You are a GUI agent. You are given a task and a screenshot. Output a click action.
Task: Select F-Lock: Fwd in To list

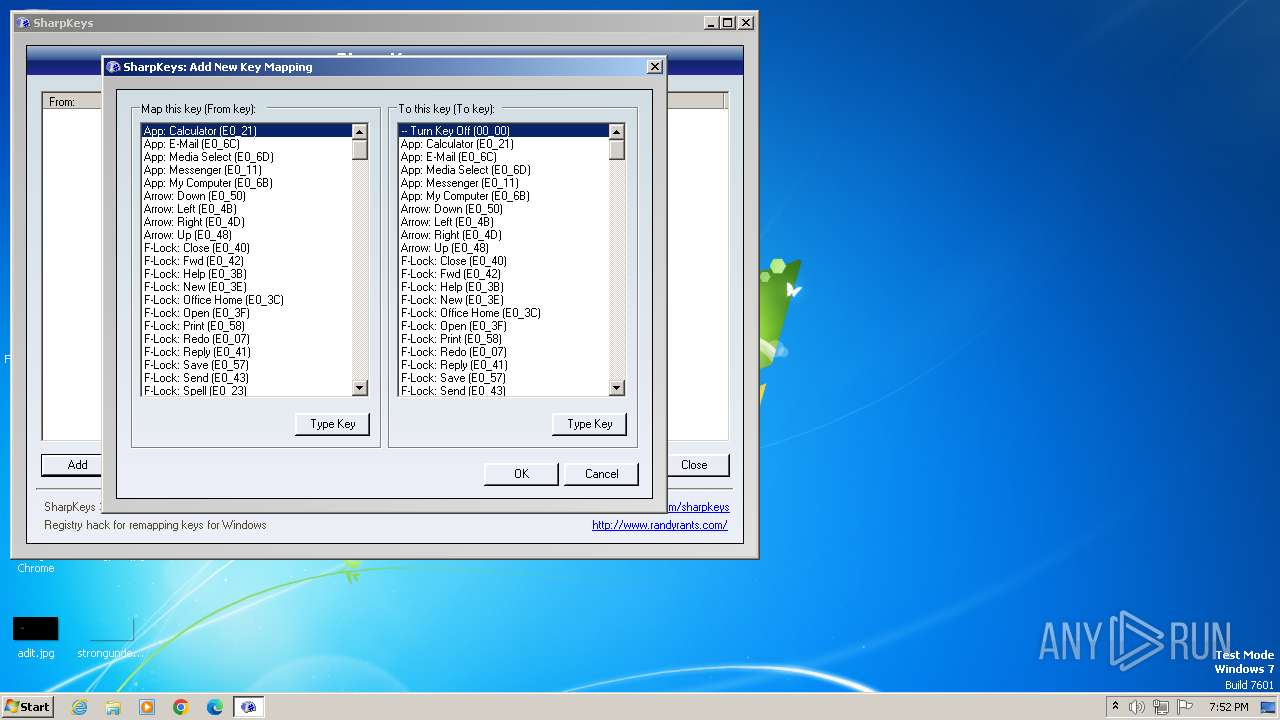click(x=504, y=274)
